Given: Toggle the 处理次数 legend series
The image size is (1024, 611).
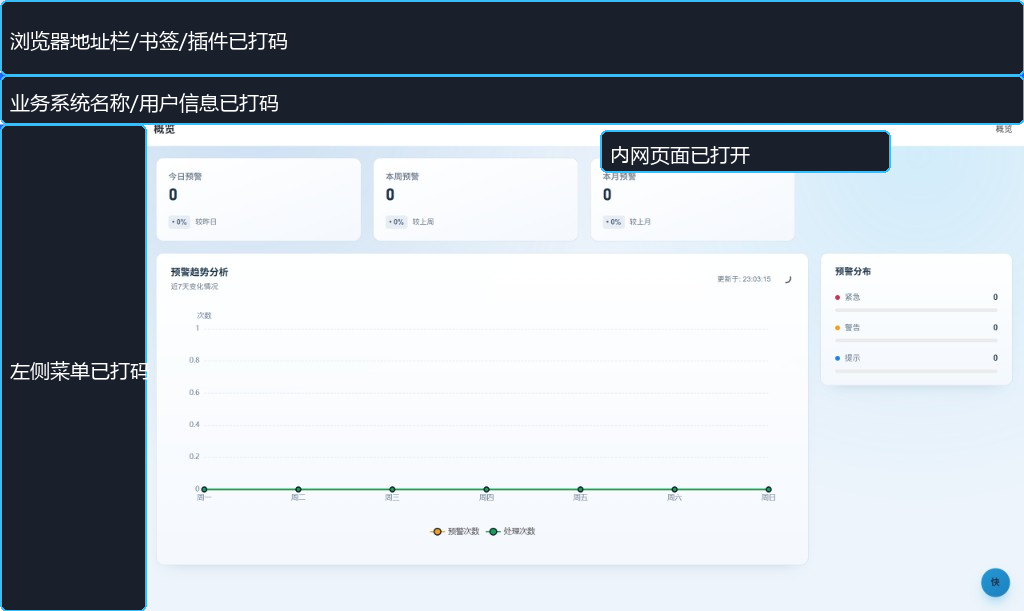Looking at the screenshot, I should [x=511, y=531].
